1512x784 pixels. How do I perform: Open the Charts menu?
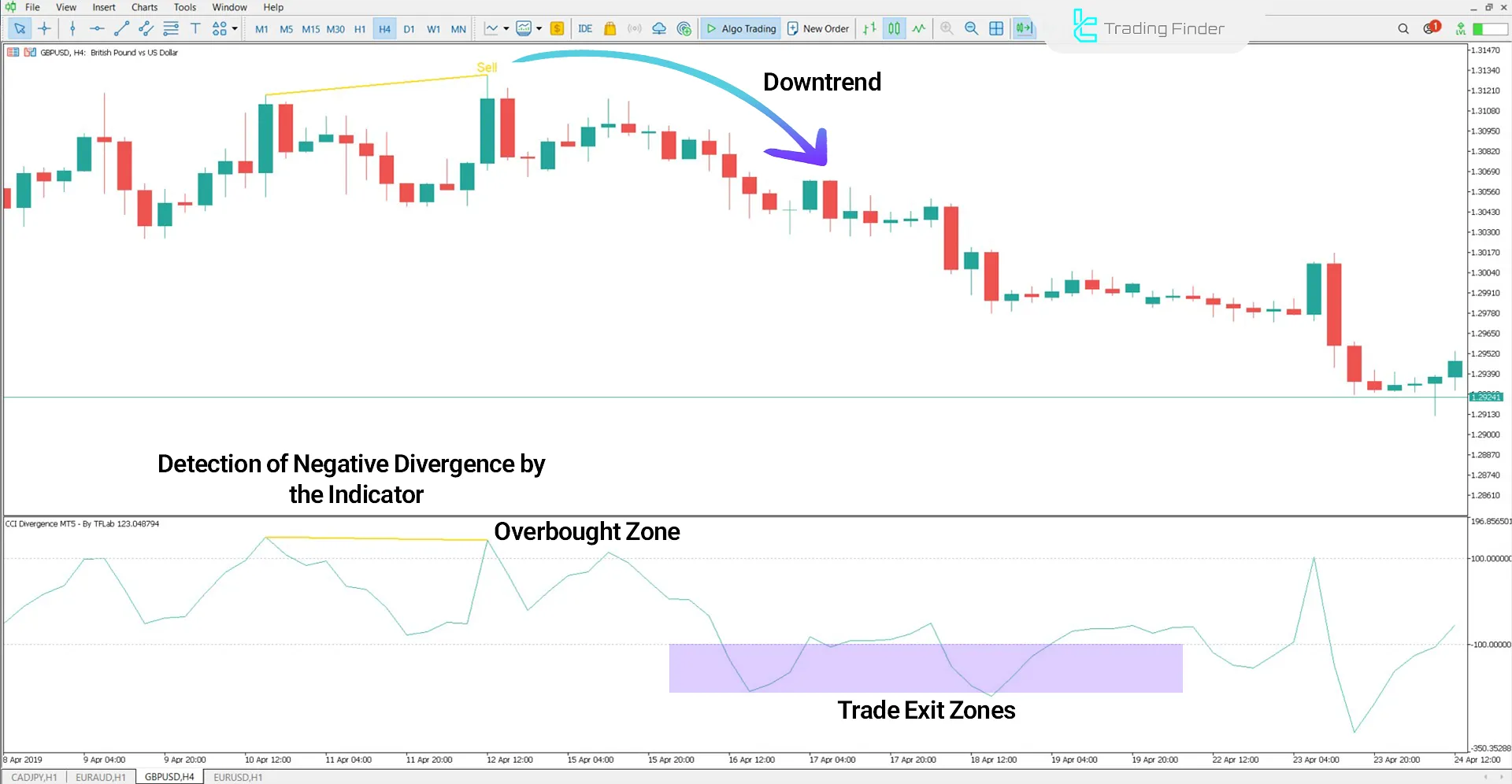point(144,7)
